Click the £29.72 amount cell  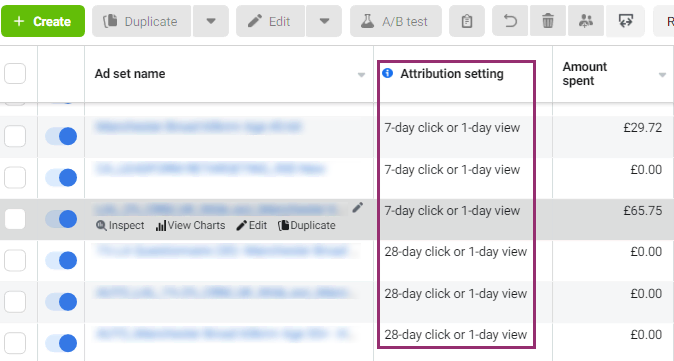tap(643, 128)
